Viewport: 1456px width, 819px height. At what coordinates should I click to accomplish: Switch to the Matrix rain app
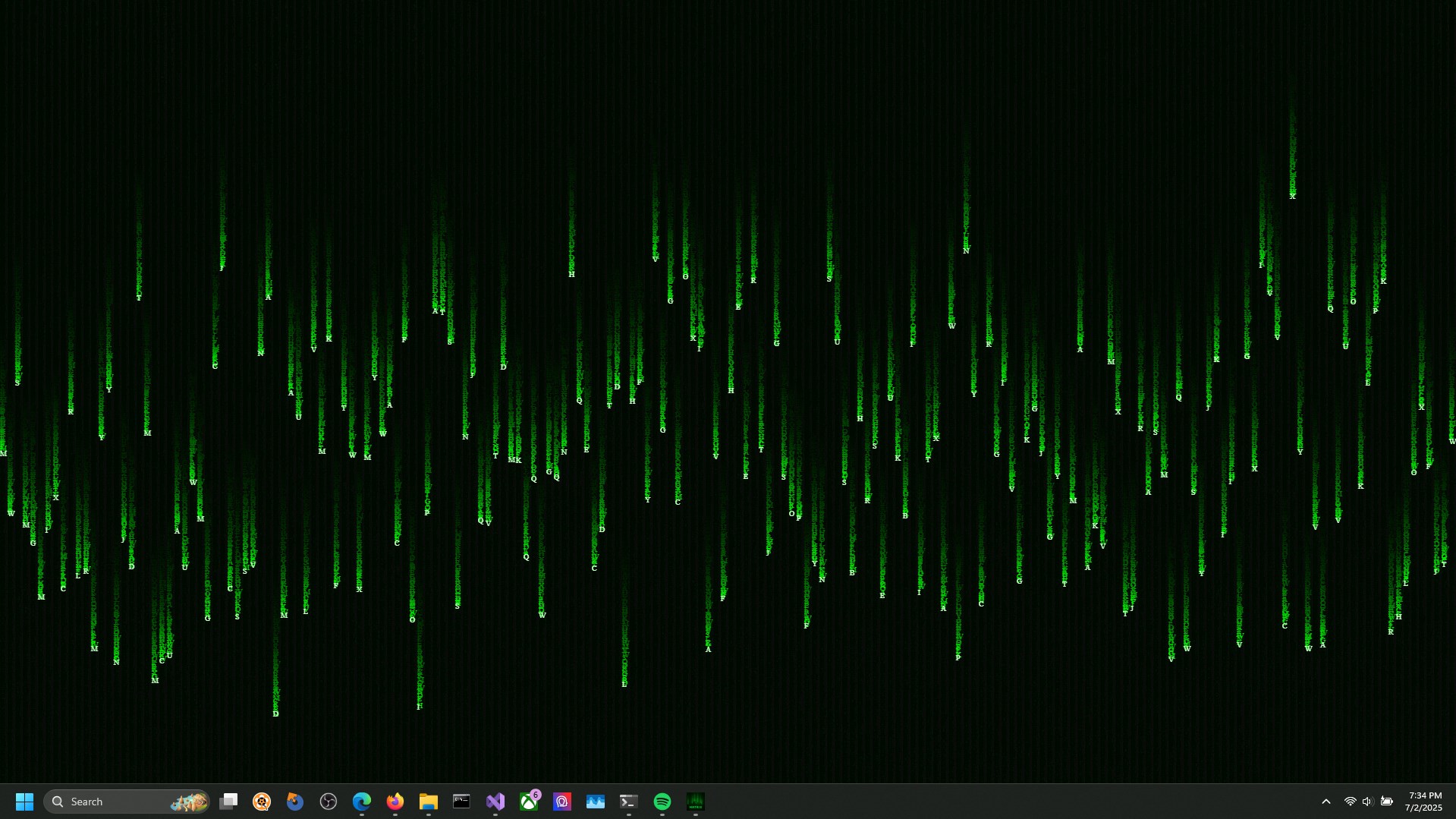(x=696, y=802)
